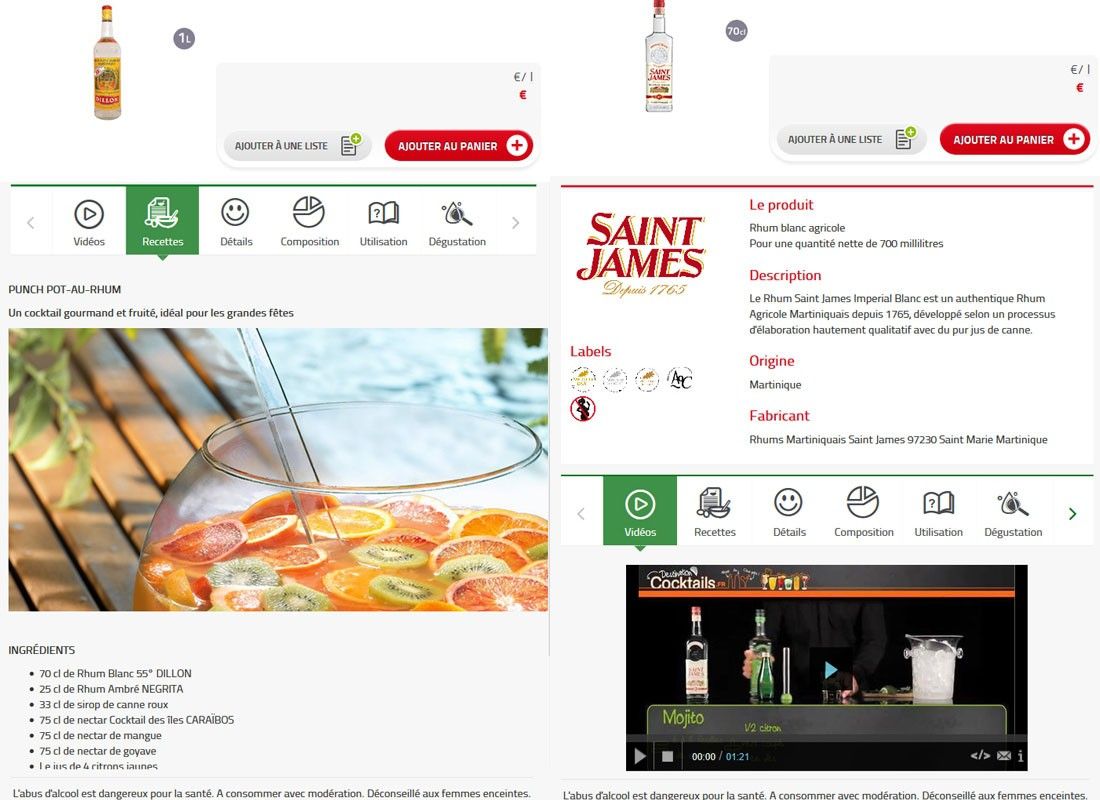Open Recettes tab in Saint James panel
This screenshot has height=800, width=1100.
tap(714, 511)
